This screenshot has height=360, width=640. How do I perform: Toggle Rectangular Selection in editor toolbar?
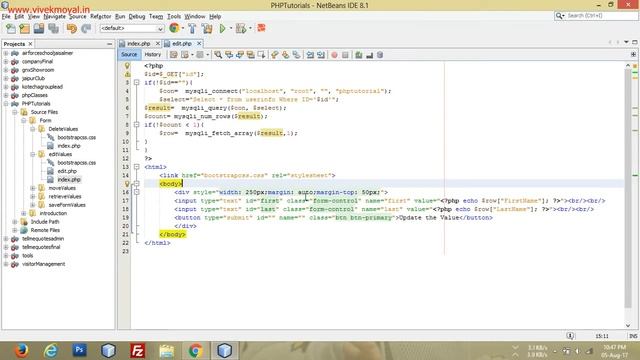pyautogui.click(x=261, y=55)
